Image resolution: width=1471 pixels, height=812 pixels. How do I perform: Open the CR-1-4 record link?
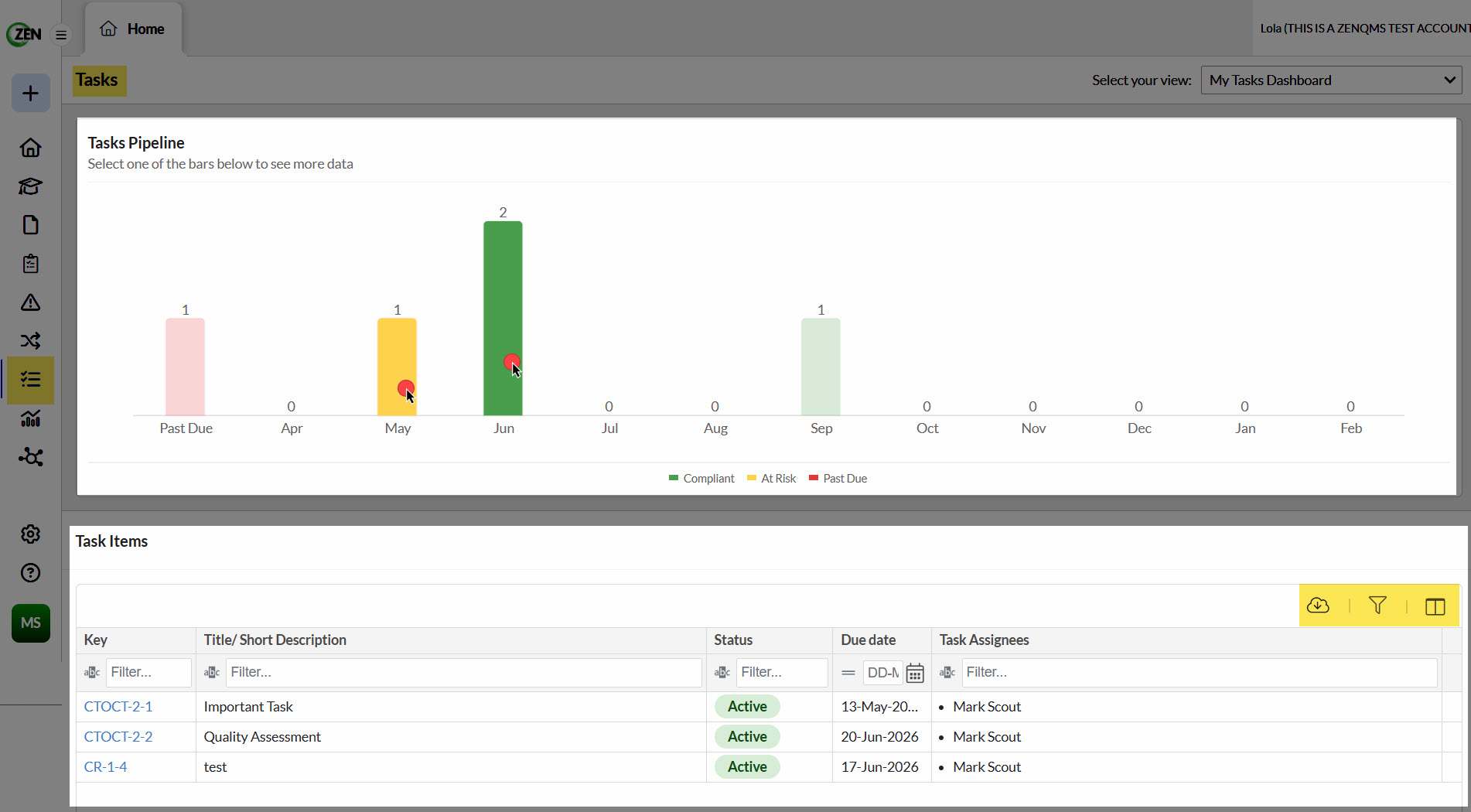105,767
